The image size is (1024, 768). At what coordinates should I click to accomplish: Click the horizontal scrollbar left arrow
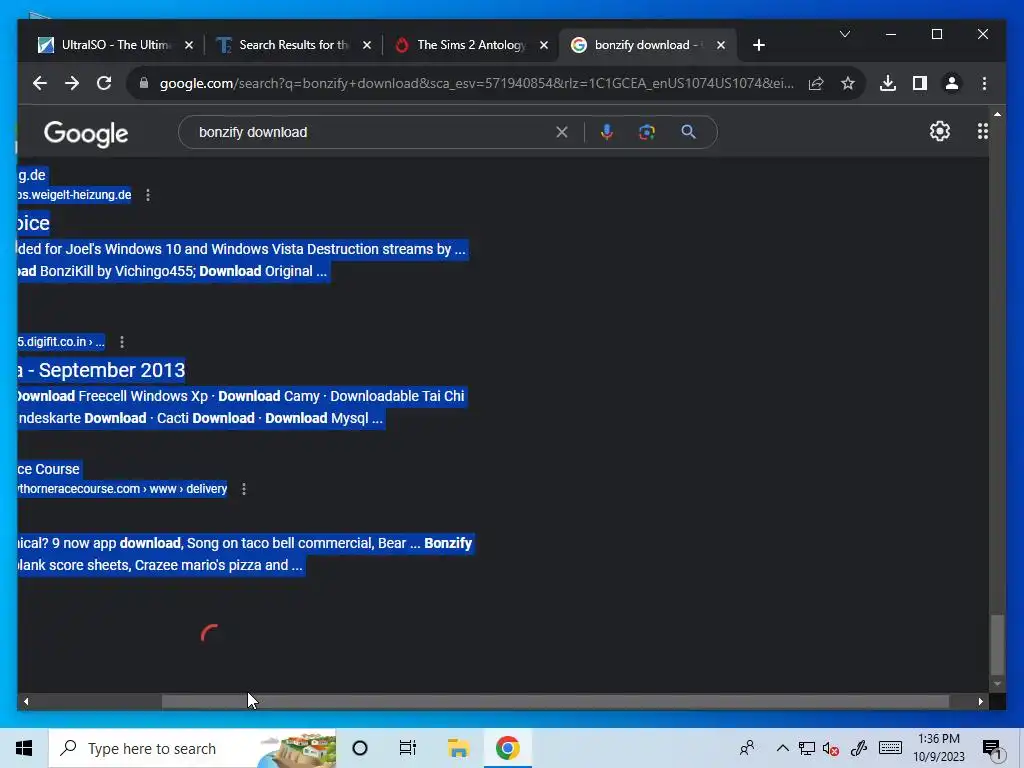(25, 701)
